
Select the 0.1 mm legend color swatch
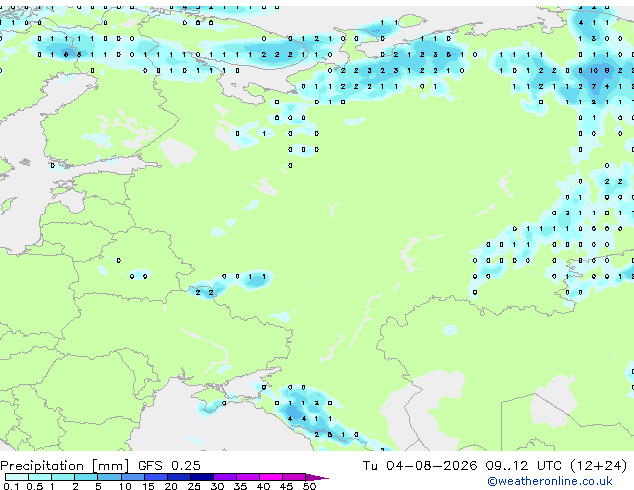(x=17, y=477)
